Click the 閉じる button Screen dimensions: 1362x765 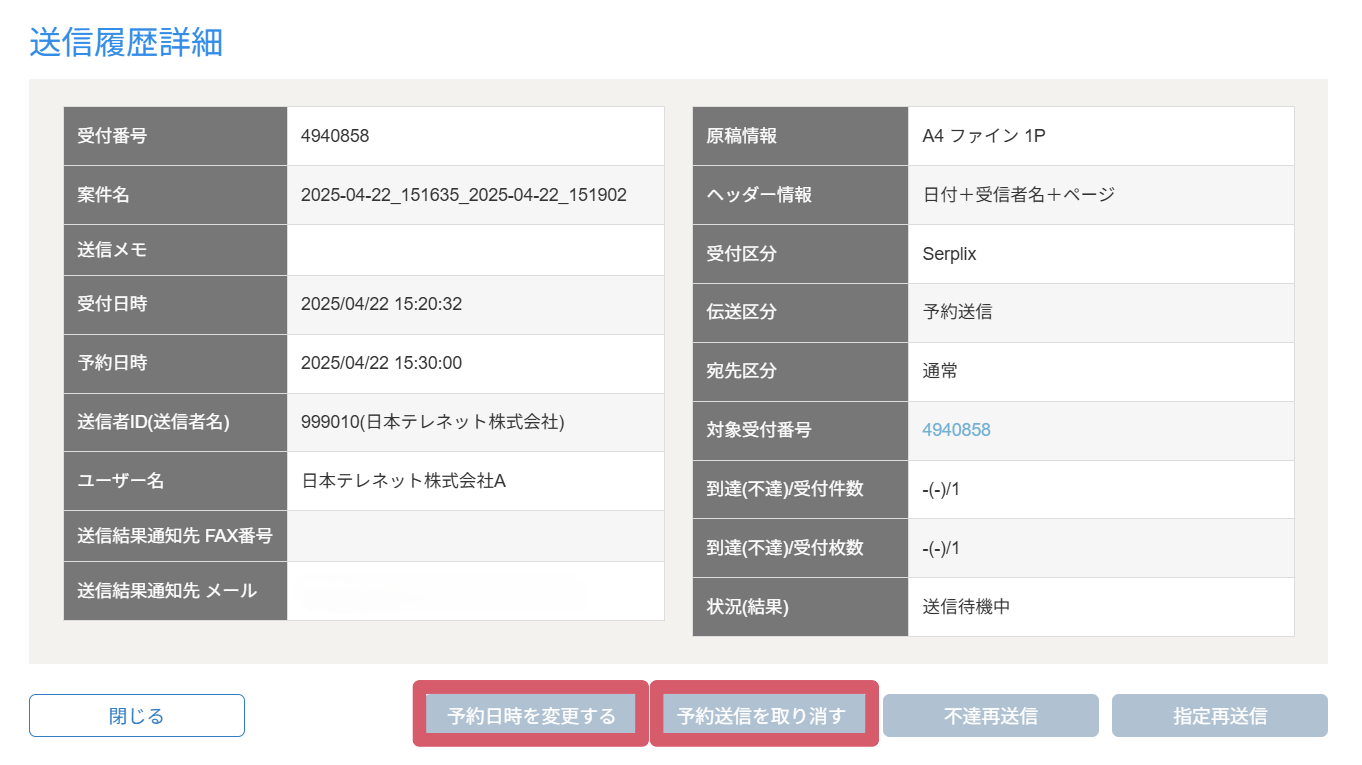coord(136,716)
